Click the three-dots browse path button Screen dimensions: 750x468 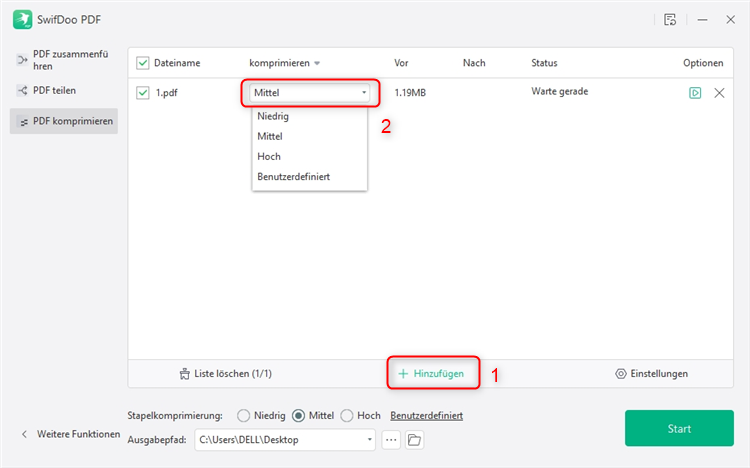tap(391, 440)
